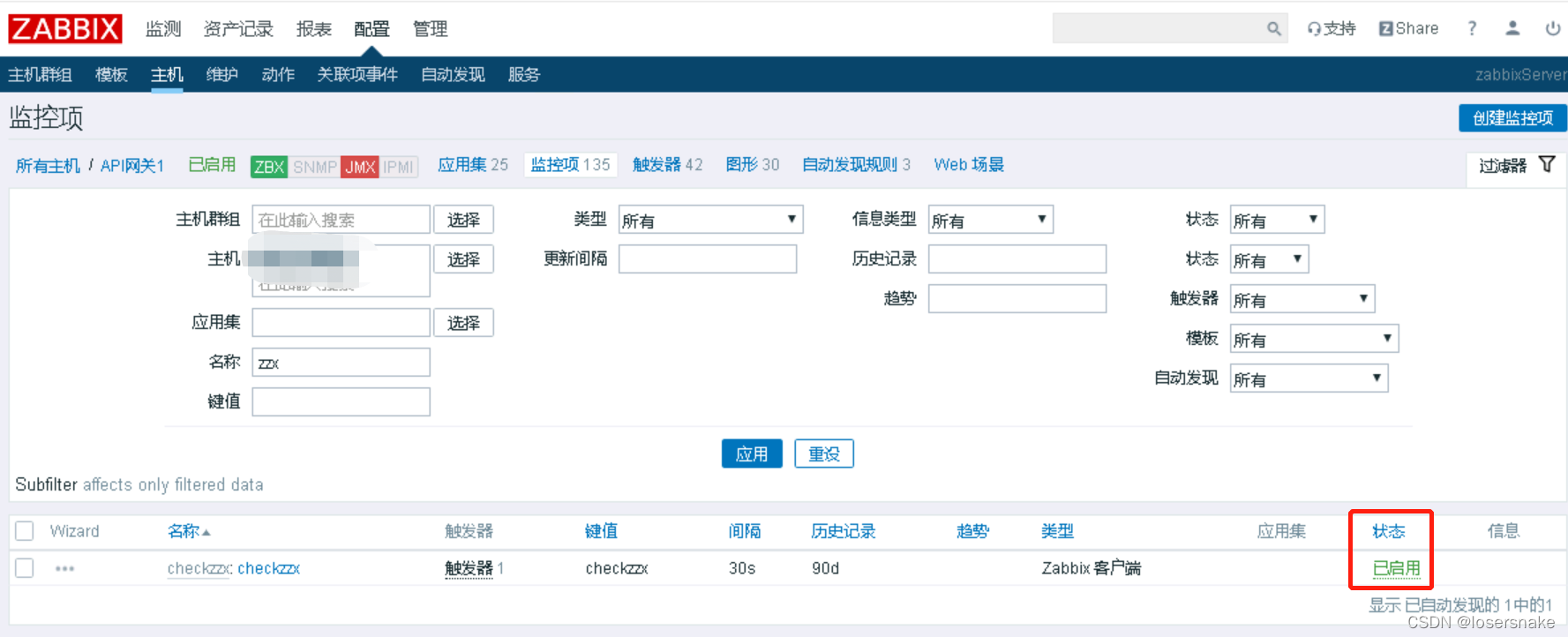Focus the 更新间隔 input field

(708, 259)
